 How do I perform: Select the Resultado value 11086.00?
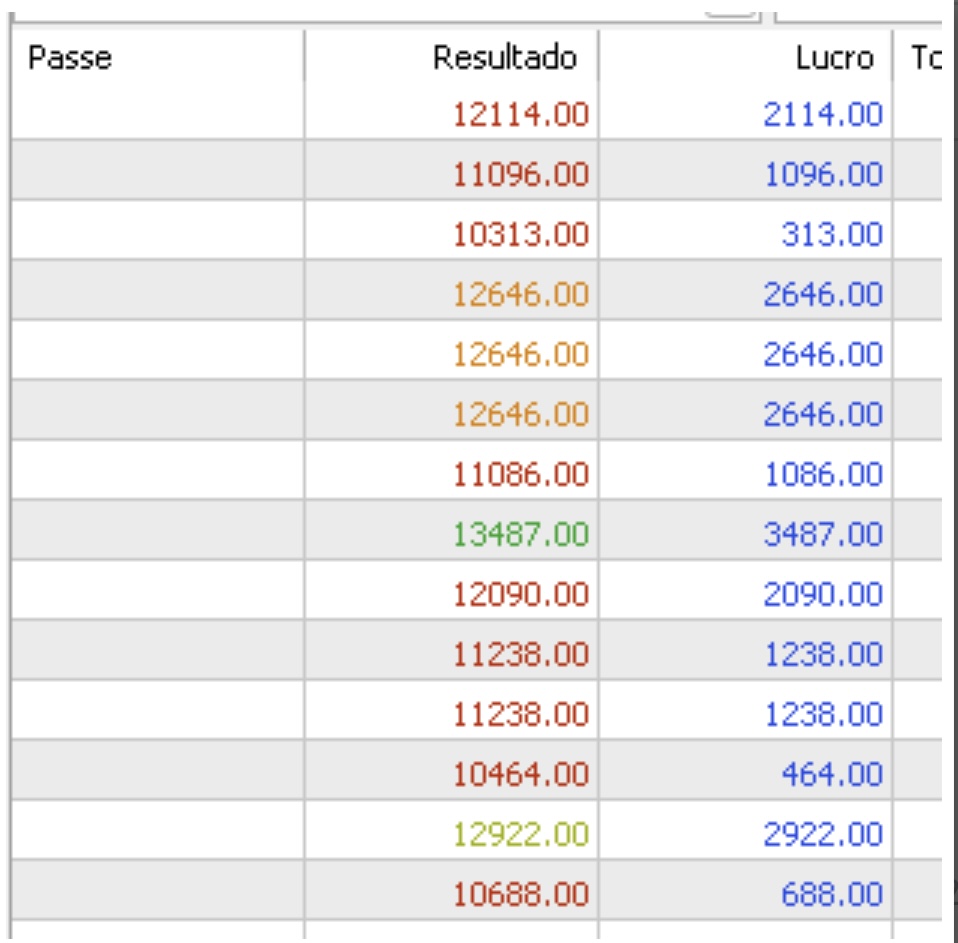click(x=521, y=474)
